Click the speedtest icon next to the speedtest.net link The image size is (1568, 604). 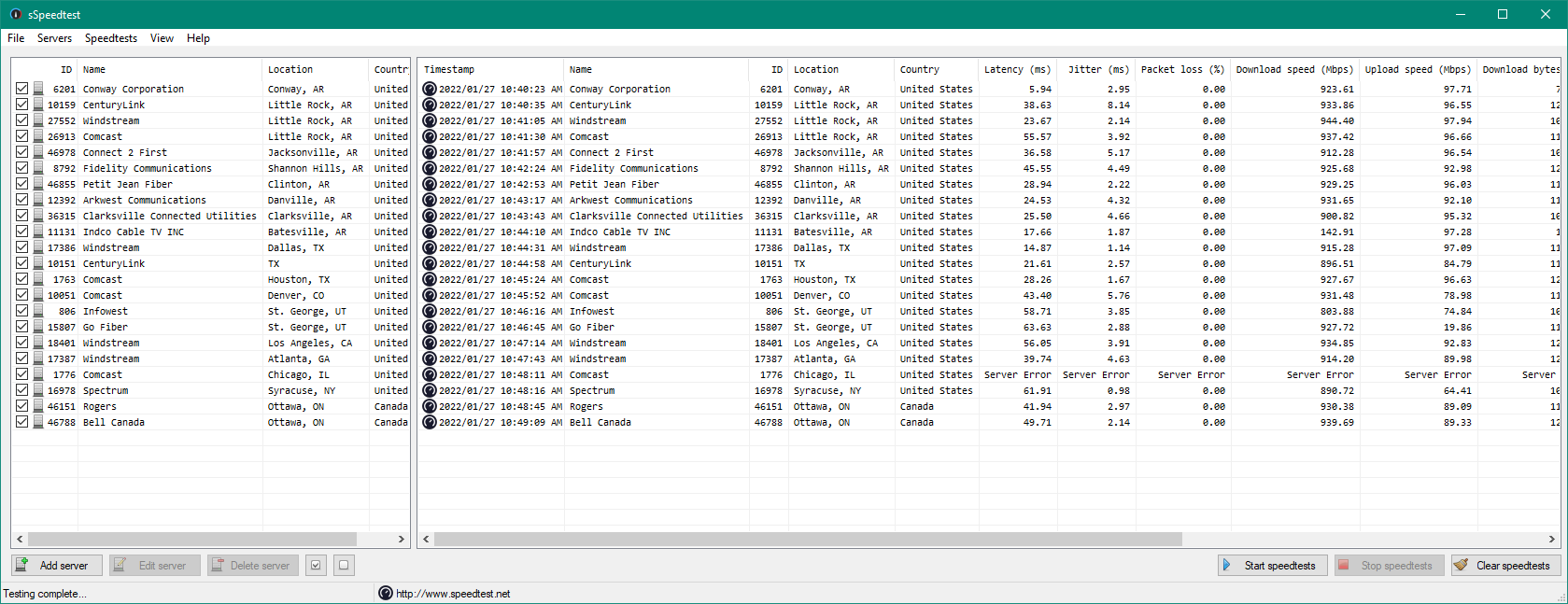click(386, 593)
